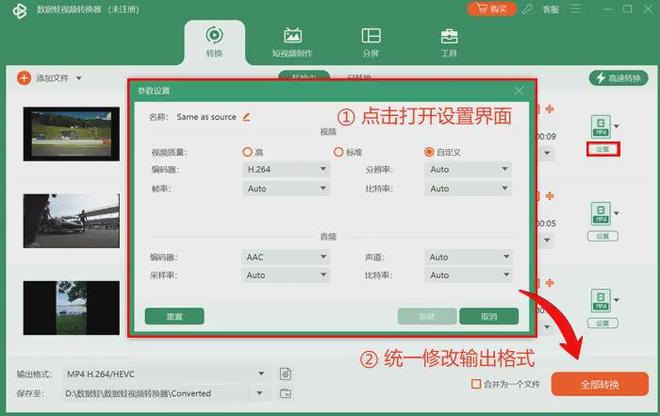
Task: Open 分辨率 resolution dropdown
Action: (468, 169)
